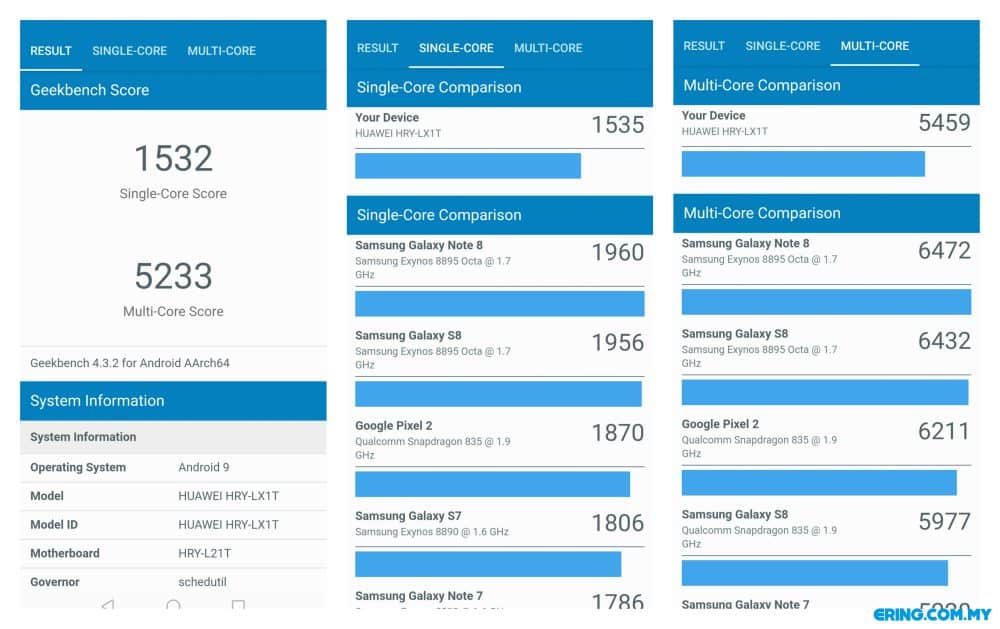
Task: Click 'Samsung Galaxy Note 8' in single-core list
Action: (419, 245)
